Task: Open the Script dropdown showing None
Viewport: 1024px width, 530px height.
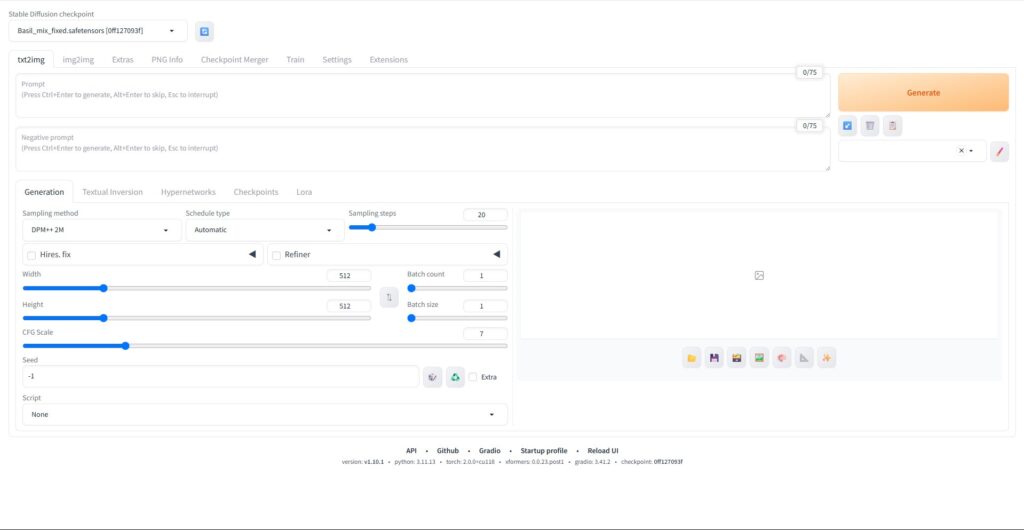Action: [264, 414]
